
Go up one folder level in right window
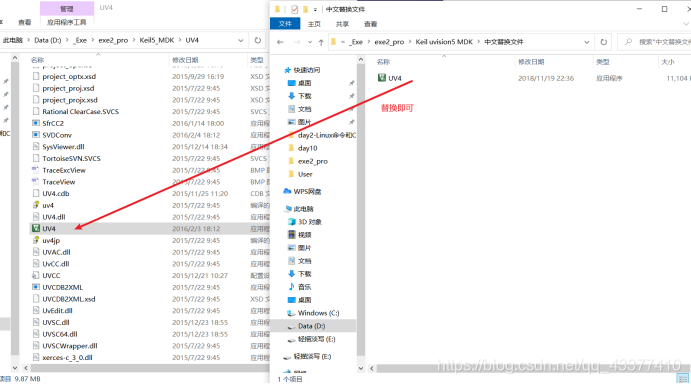(x=321, y=42)
